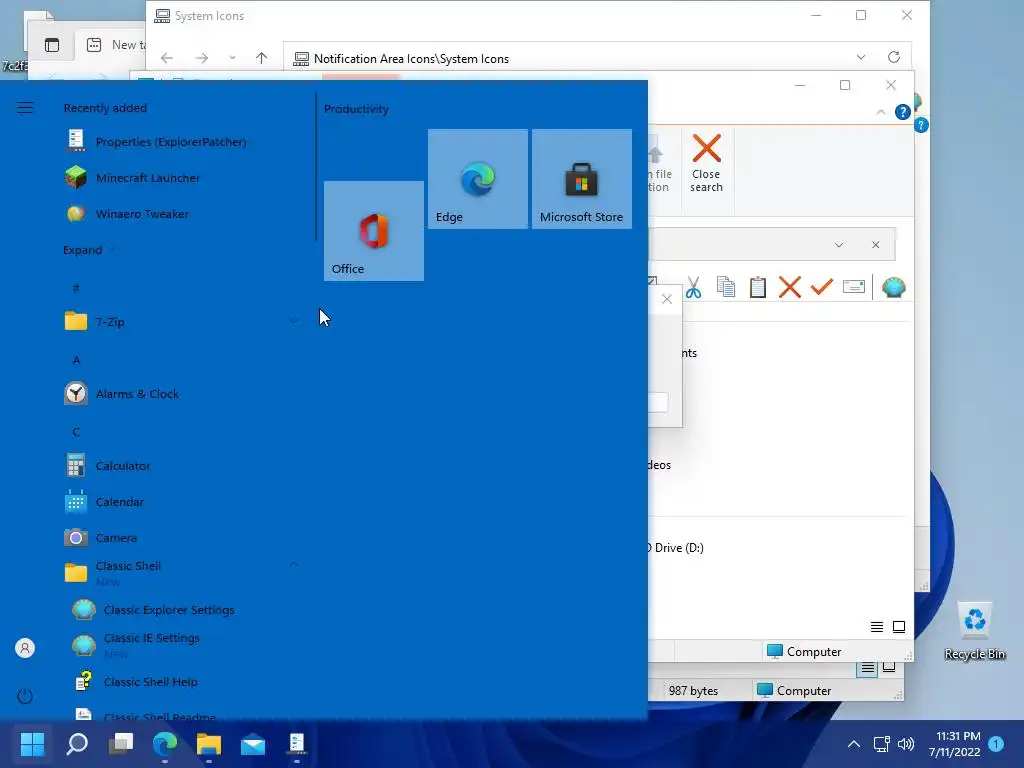1024x768 pixels.
Task: Switch to the ExplorerPatcher Properties taskbar button
Action: coord(296,743)
